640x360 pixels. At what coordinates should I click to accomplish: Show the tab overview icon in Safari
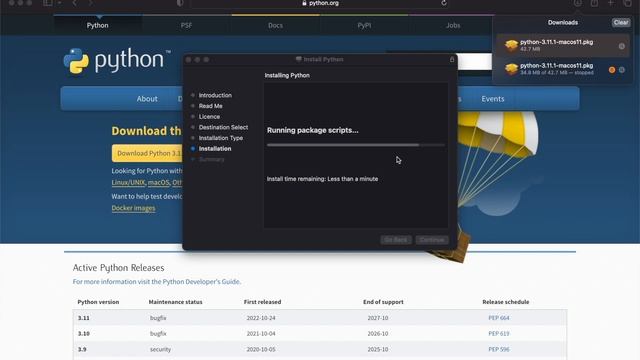point(627,3)
